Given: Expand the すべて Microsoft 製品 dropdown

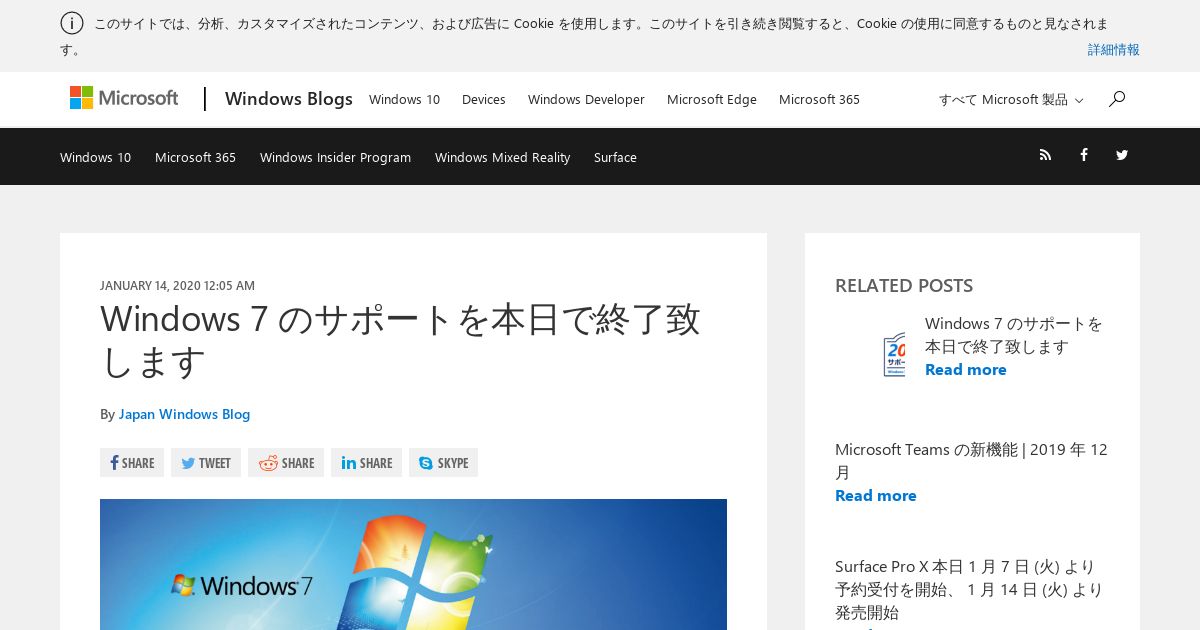Looking at the screenshot, I should [x=1011, y=99].
